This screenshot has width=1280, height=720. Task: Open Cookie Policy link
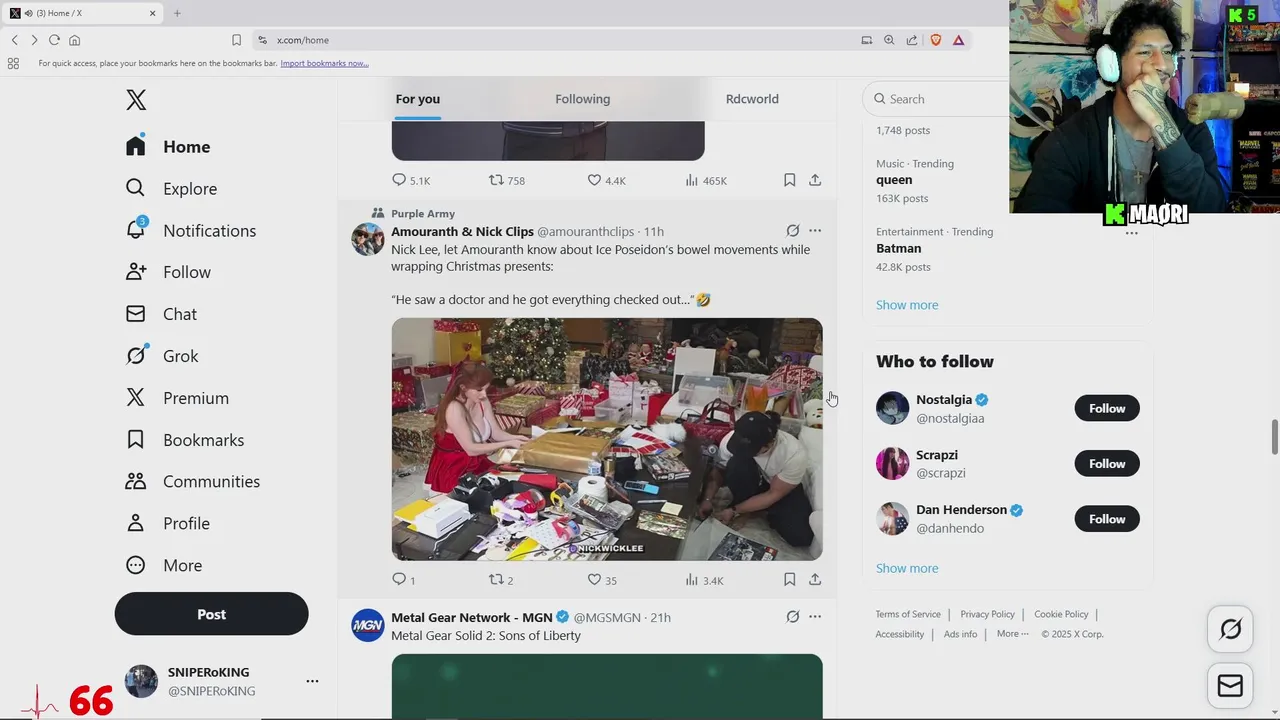click(1061, 614)
